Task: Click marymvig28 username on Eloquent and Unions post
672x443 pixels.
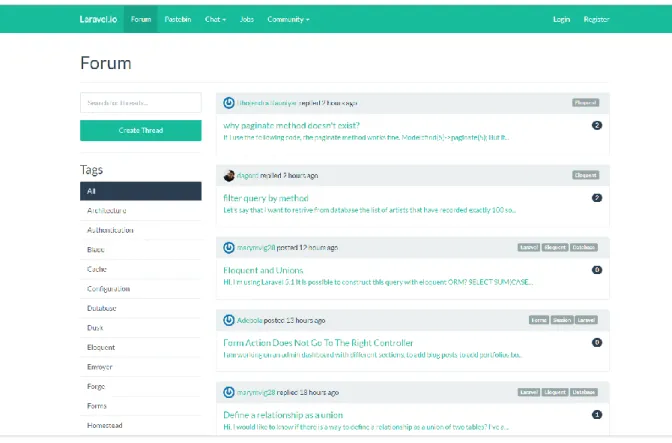Action: (x=256, y=248)
